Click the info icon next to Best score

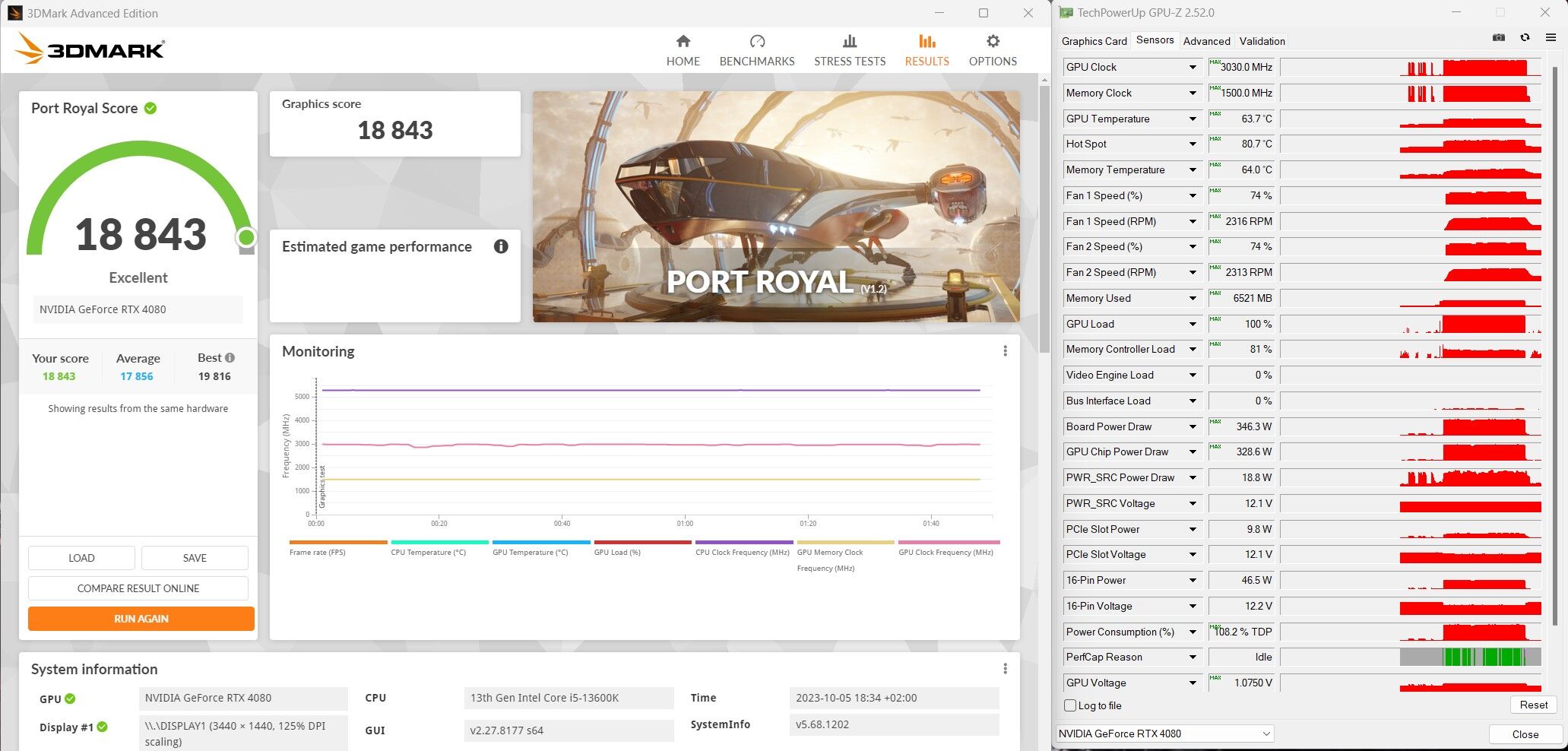tap(230, 357)
